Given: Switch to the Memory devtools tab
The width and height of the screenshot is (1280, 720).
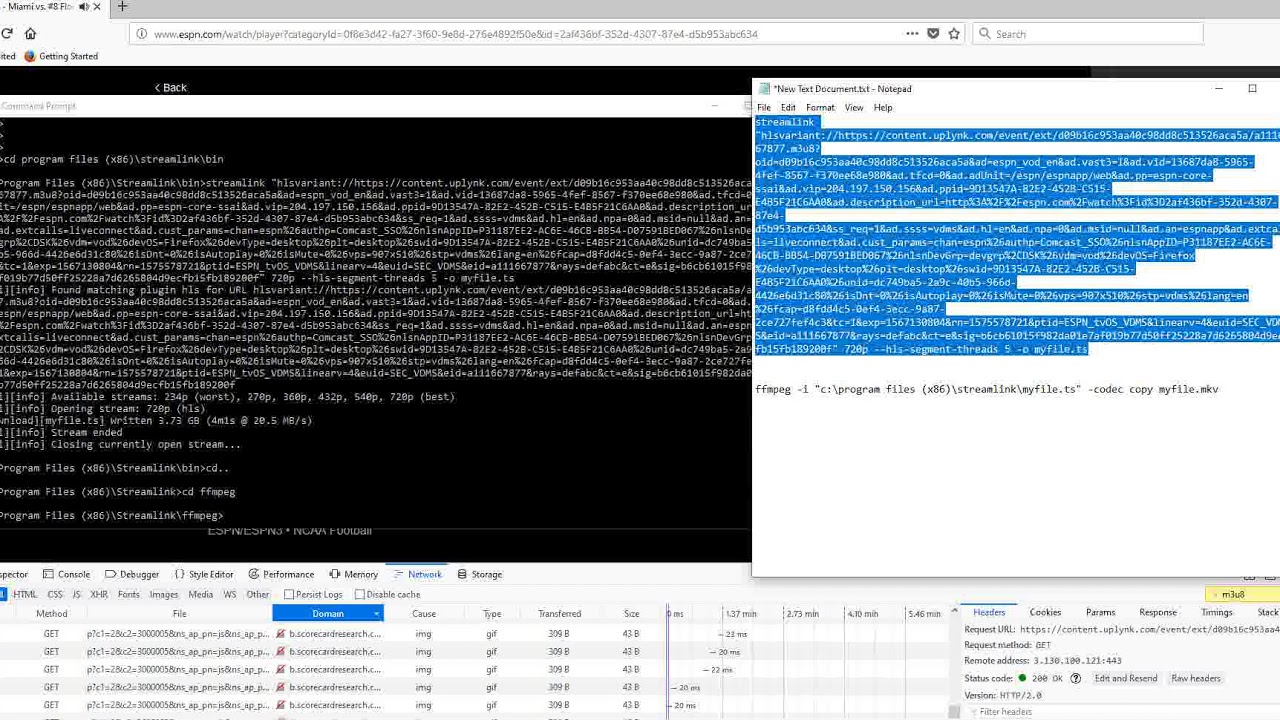Looking at the screenshot, I should (x=353, y=574).
